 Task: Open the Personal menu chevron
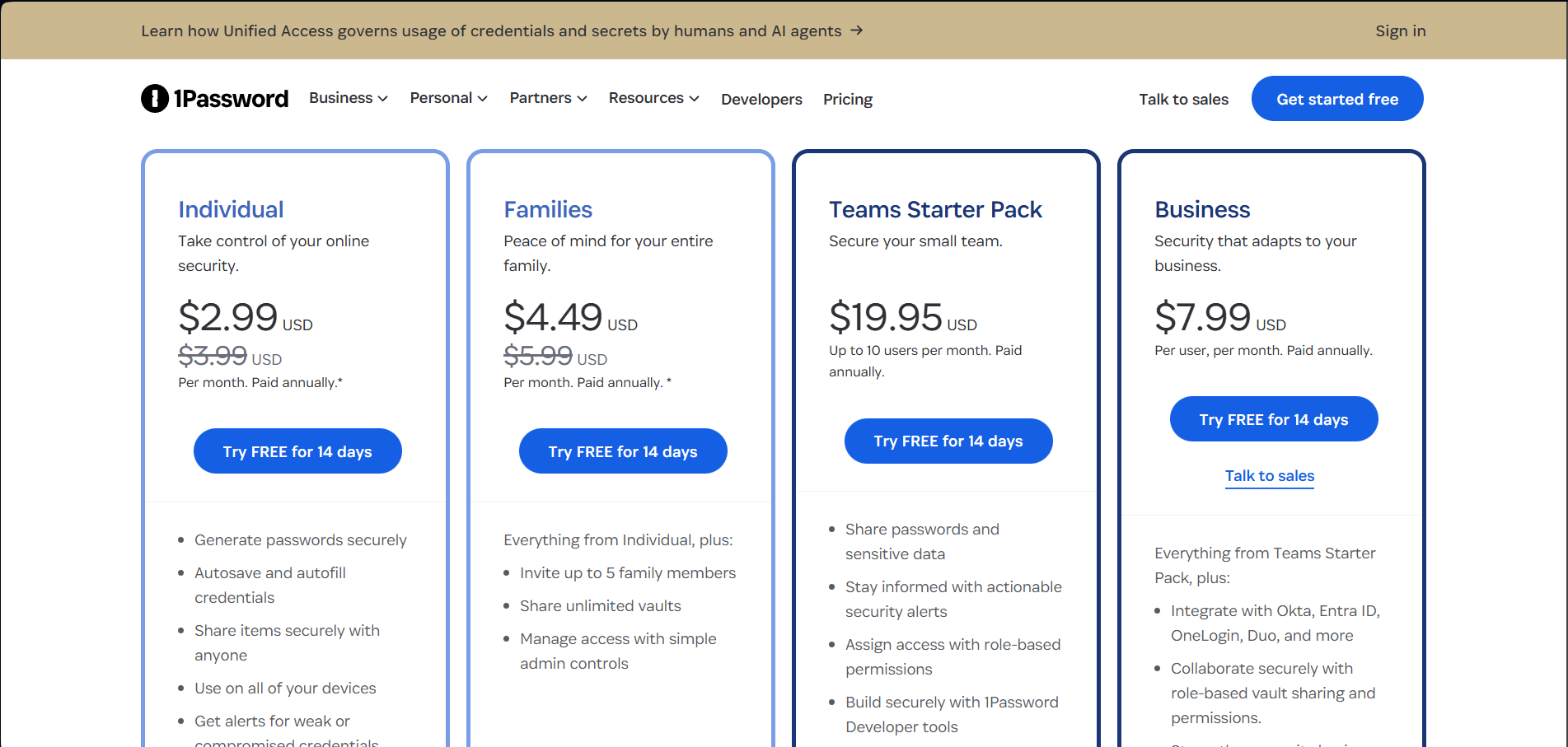click(482, 99)
